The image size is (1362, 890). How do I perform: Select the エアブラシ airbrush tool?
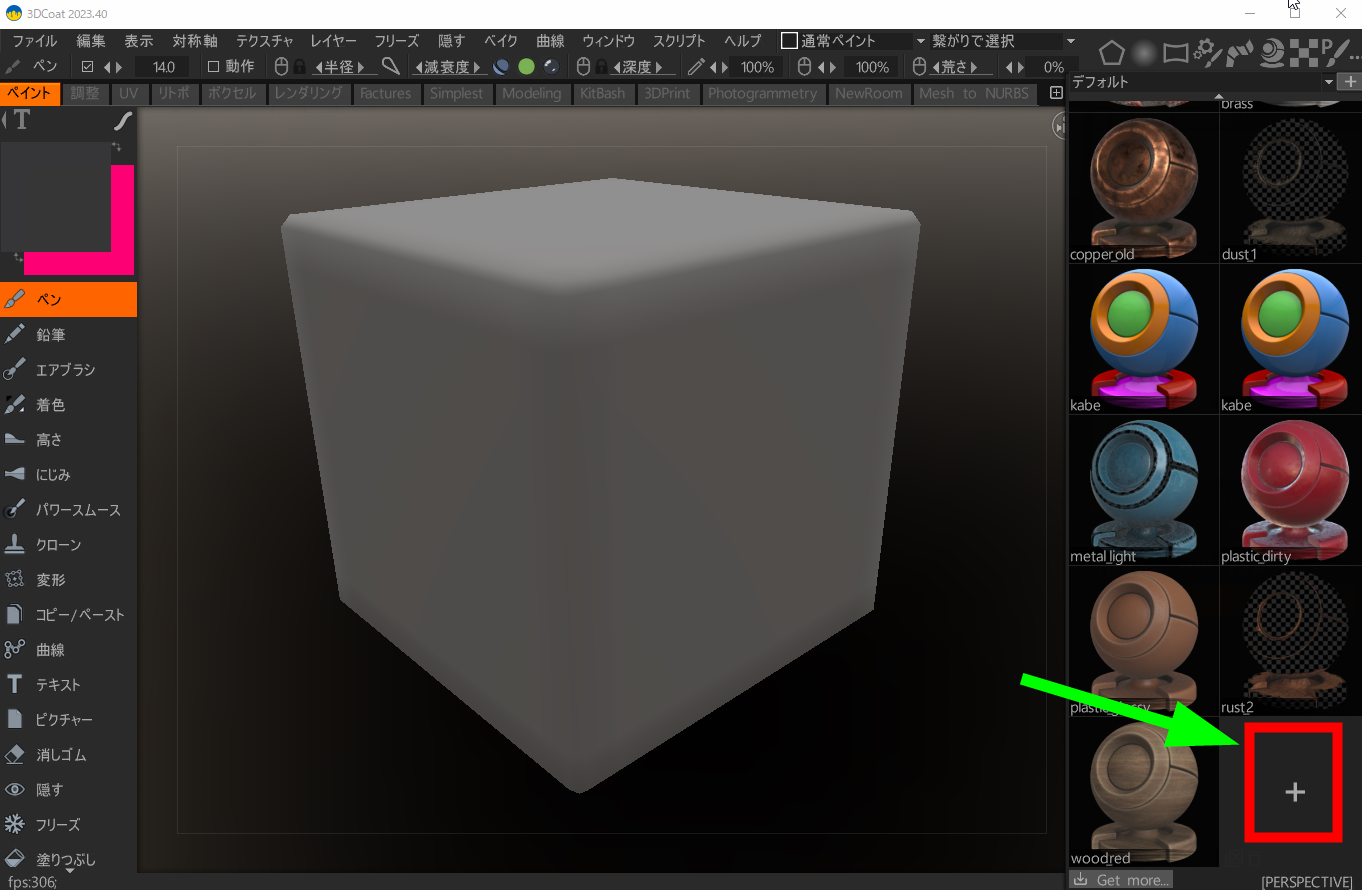(x=65, y=370)
